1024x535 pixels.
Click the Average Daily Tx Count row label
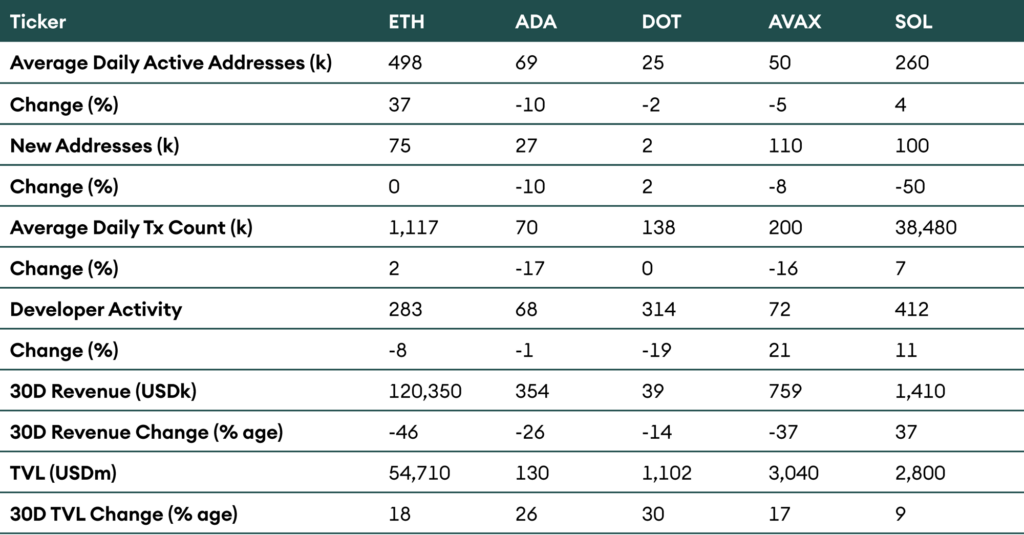pyautogui.click(x=131, y=227)
